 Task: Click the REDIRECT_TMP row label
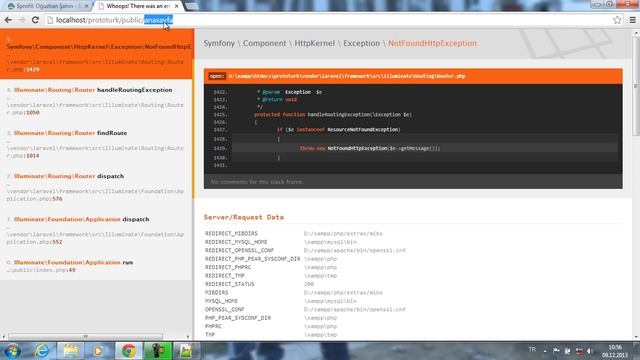pyautogui.click(x=224, y=276)
